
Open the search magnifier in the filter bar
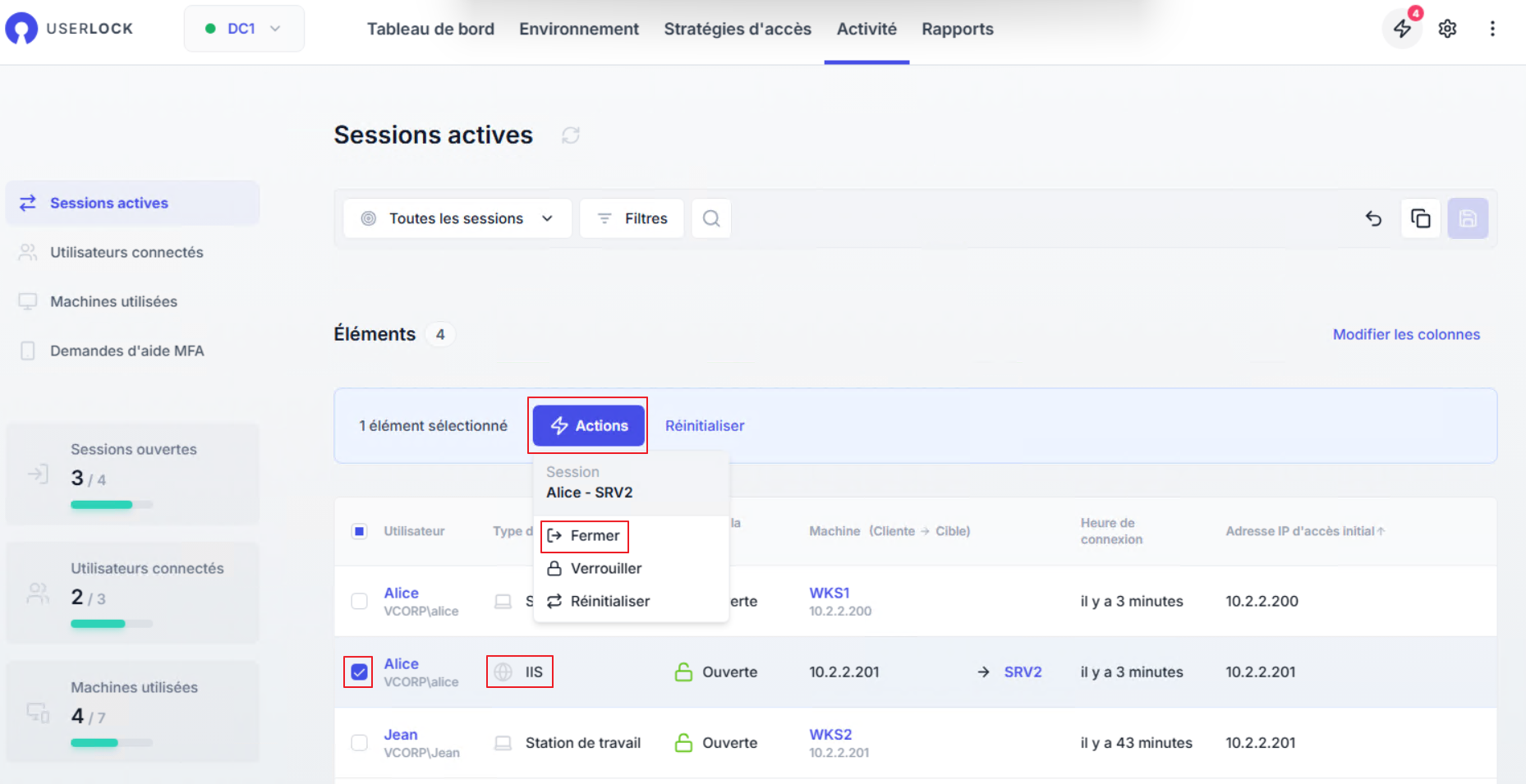711,218
